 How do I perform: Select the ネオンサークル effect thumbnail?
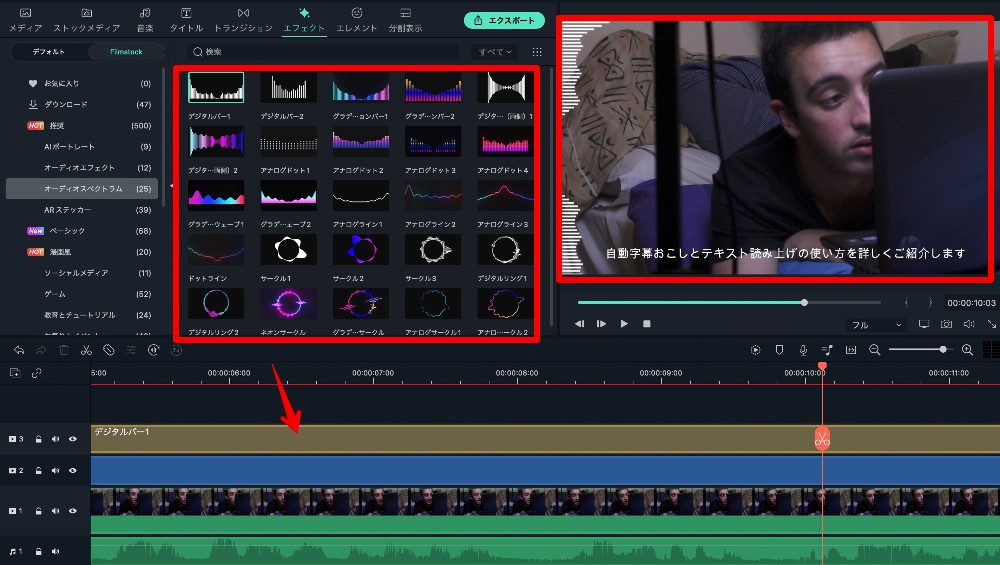click(288, 304)
